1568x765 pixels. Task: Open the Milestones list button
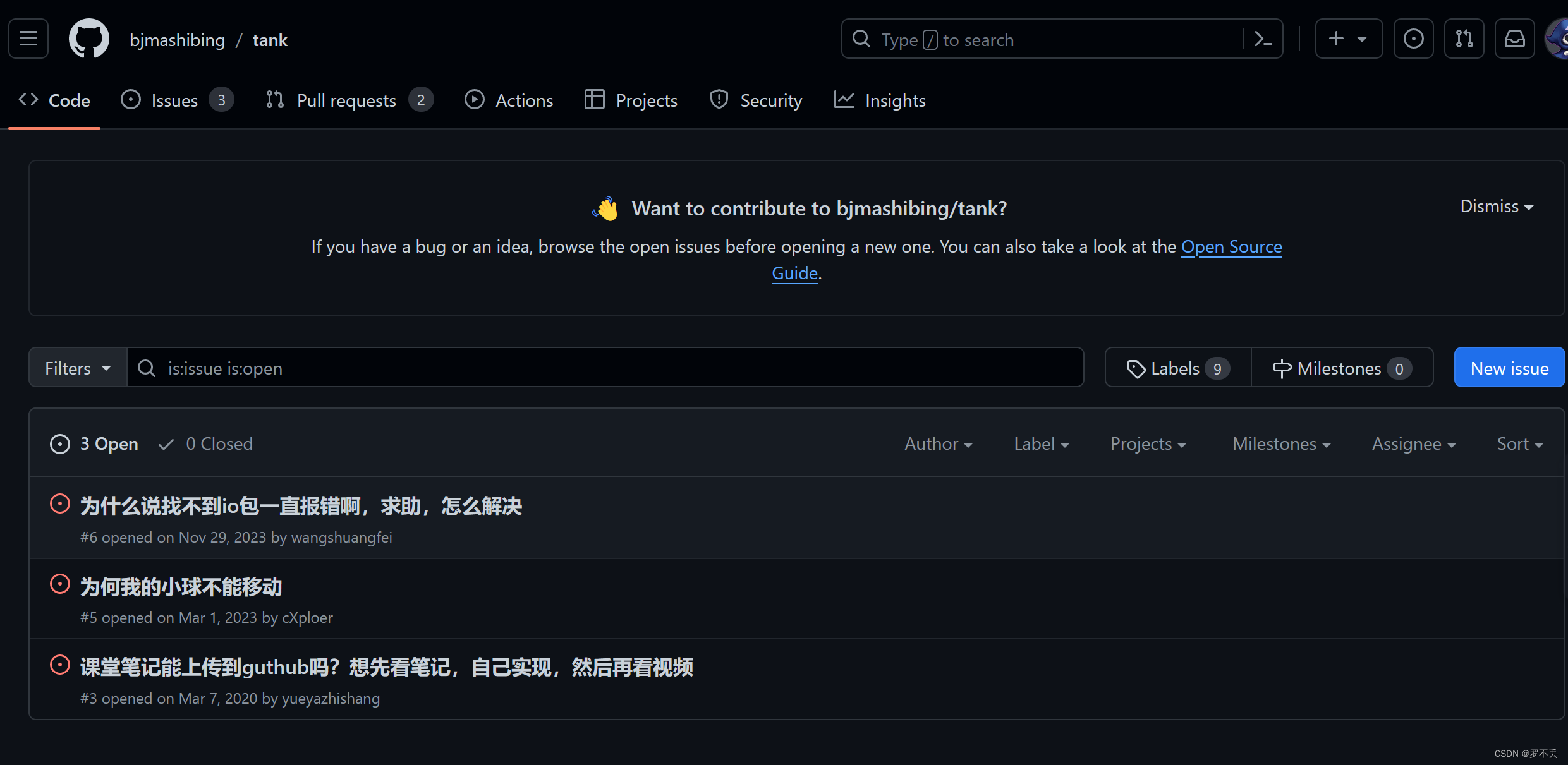coord(1342,368)
